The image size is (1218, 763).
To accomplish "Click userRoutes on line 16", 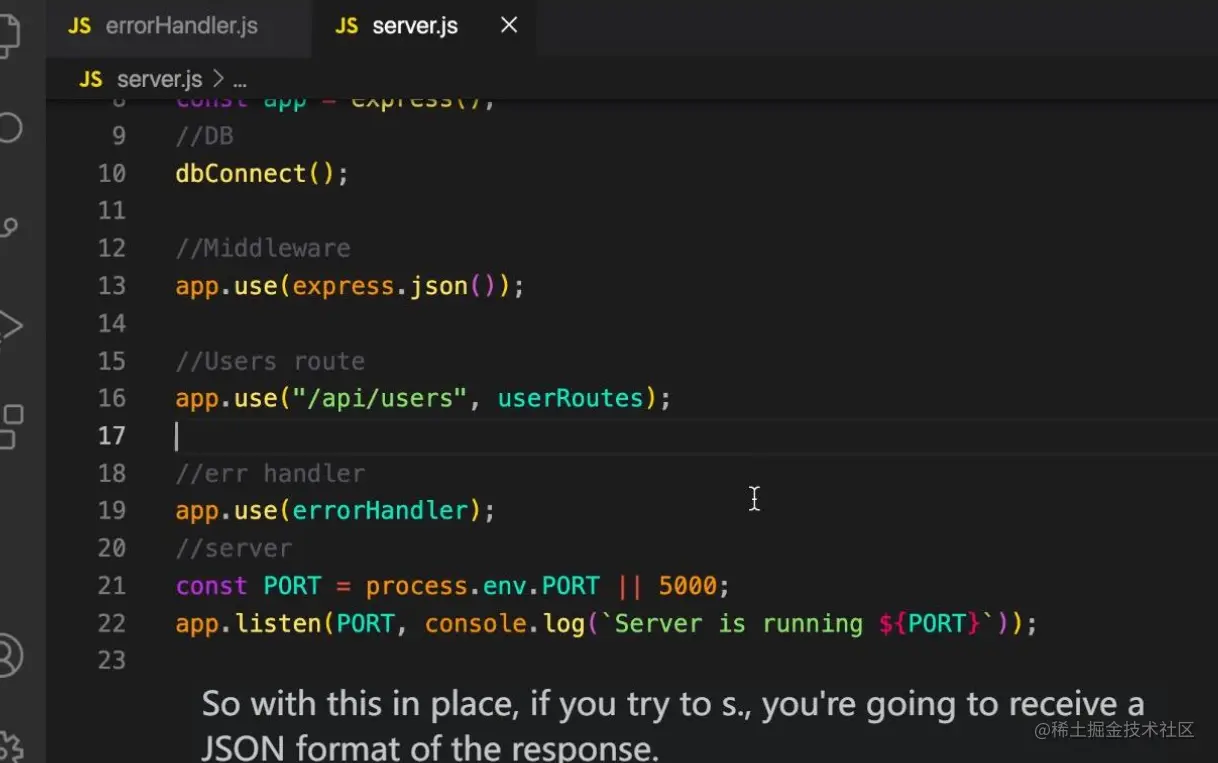I will tap(571, 398).
